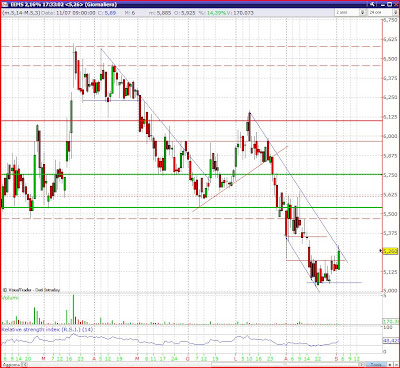Click the '(m.5,14-M.5,3)' range text
The image size is (400, 368).
click(x=21, y=13)
